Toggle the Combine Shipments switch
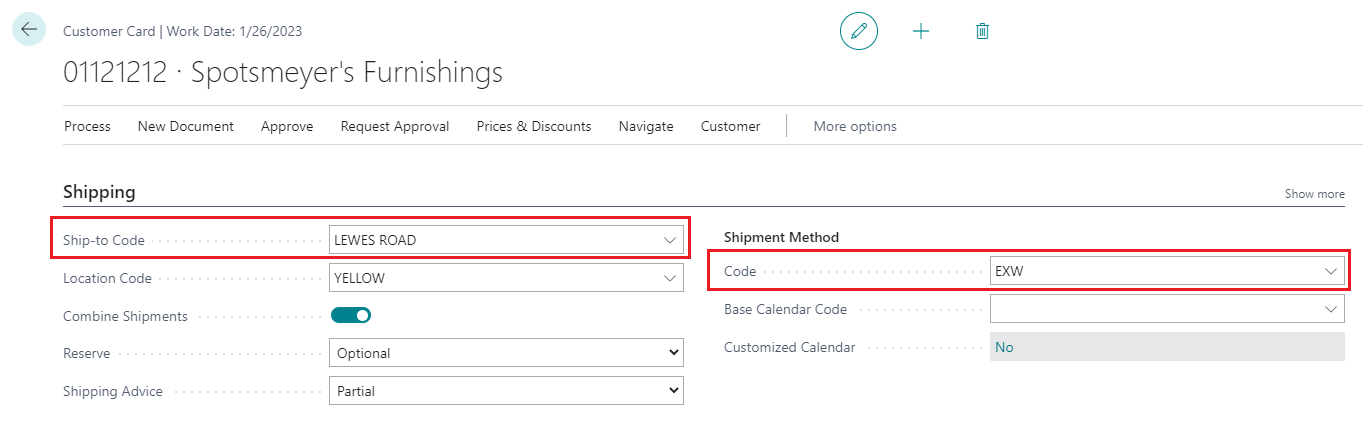The height and width of the screenshot is (432, 1363). pos(351,316)
